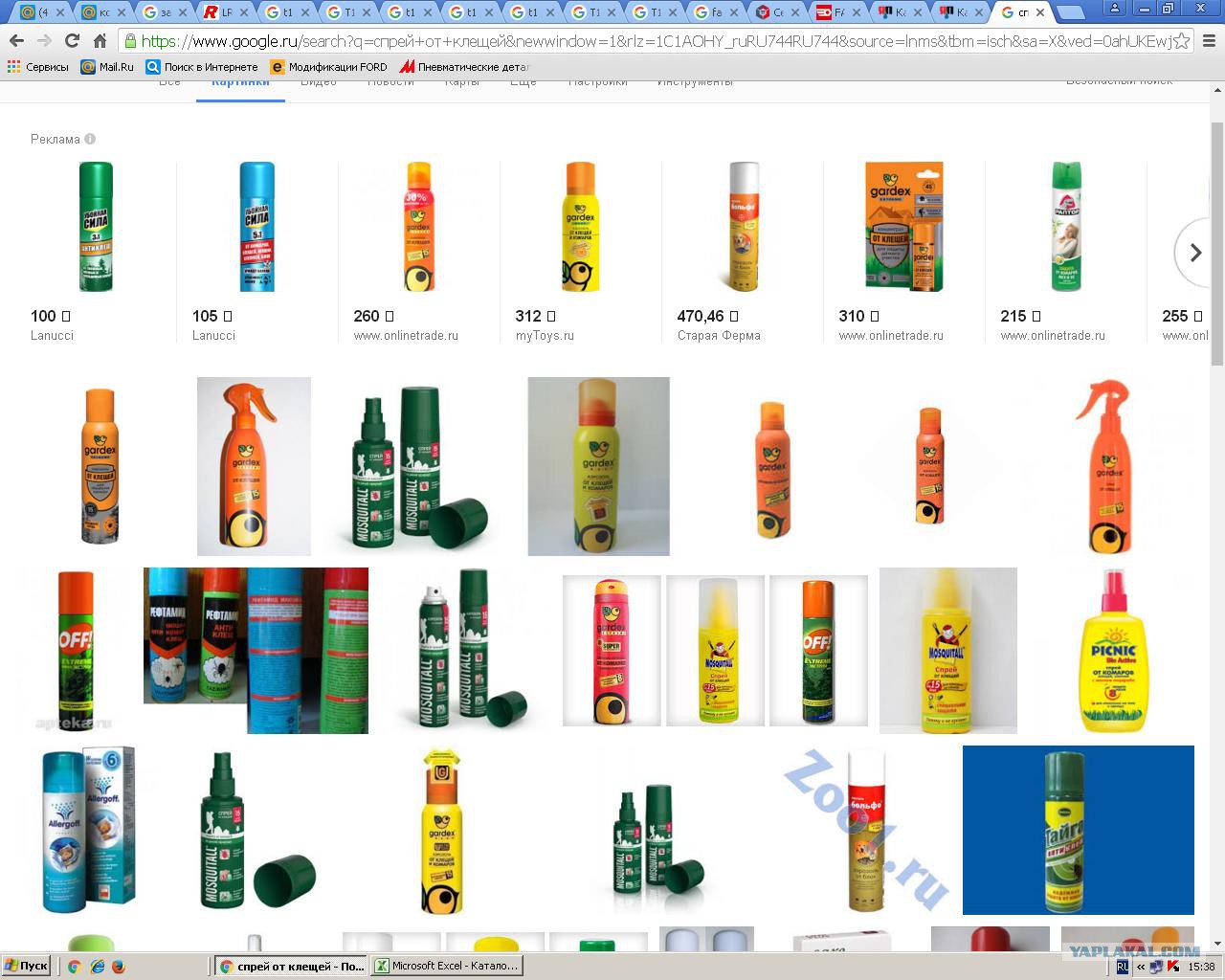The image size is (1225, 980).
Task: Click the vertical page scrollbar thumb
Action: (1216, 244)
